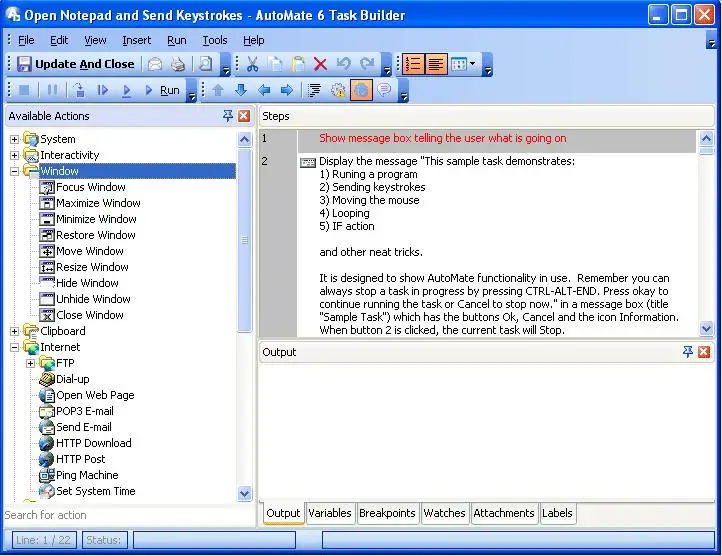Open the Run menu
Viewport: 722px width, 556px height.
pos(177,41)
